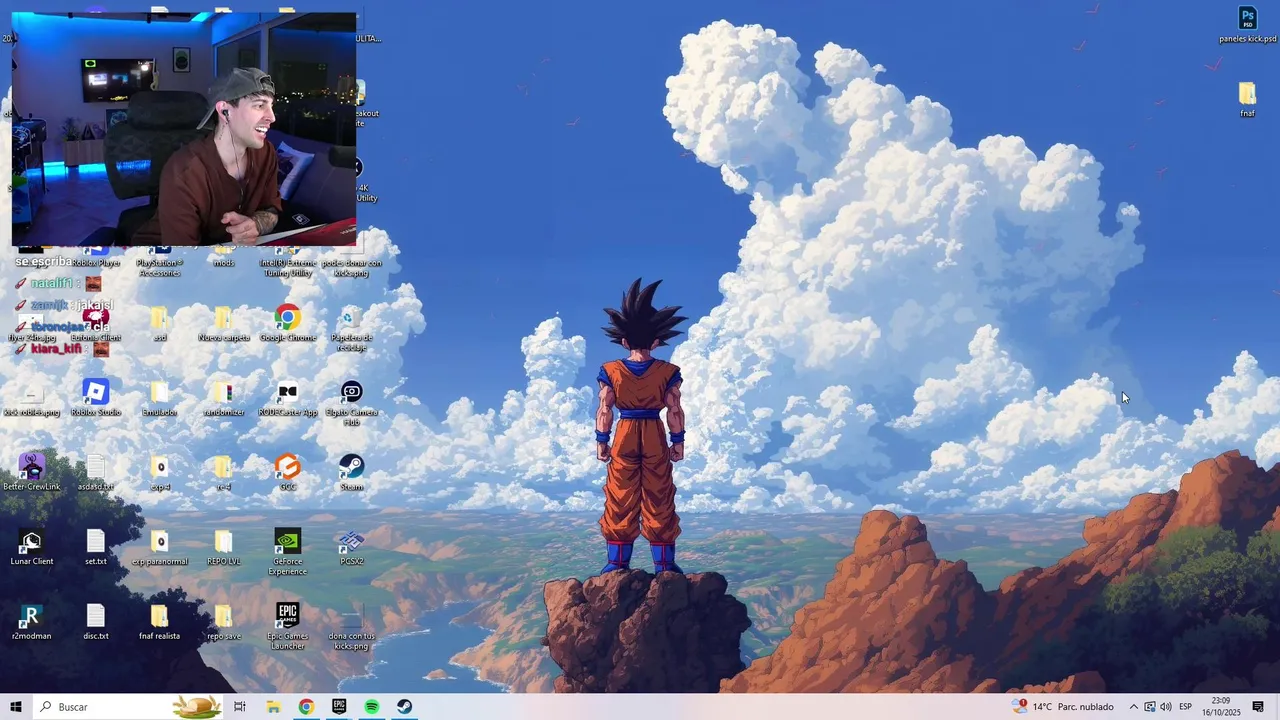Select the Nueva carpeta folder
1280x720 pixels.
pyautogui.click(x=224, y=324)
